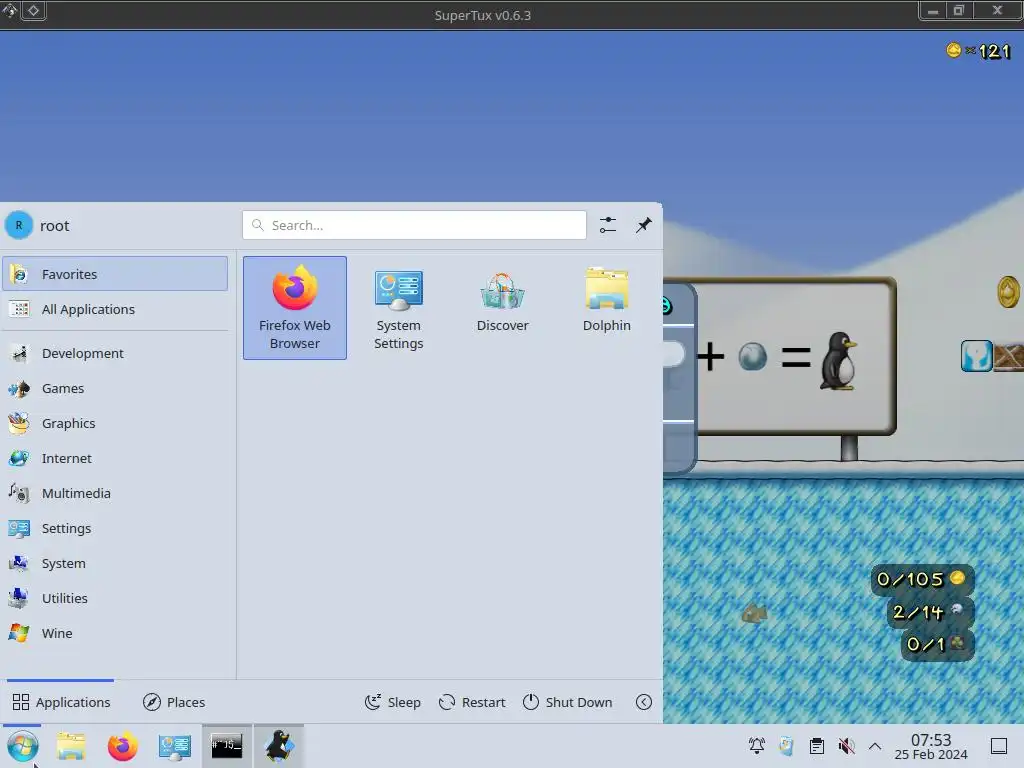Open System Settings from the favorites grid
This screenshot has width=1024, height=768.
398,308
